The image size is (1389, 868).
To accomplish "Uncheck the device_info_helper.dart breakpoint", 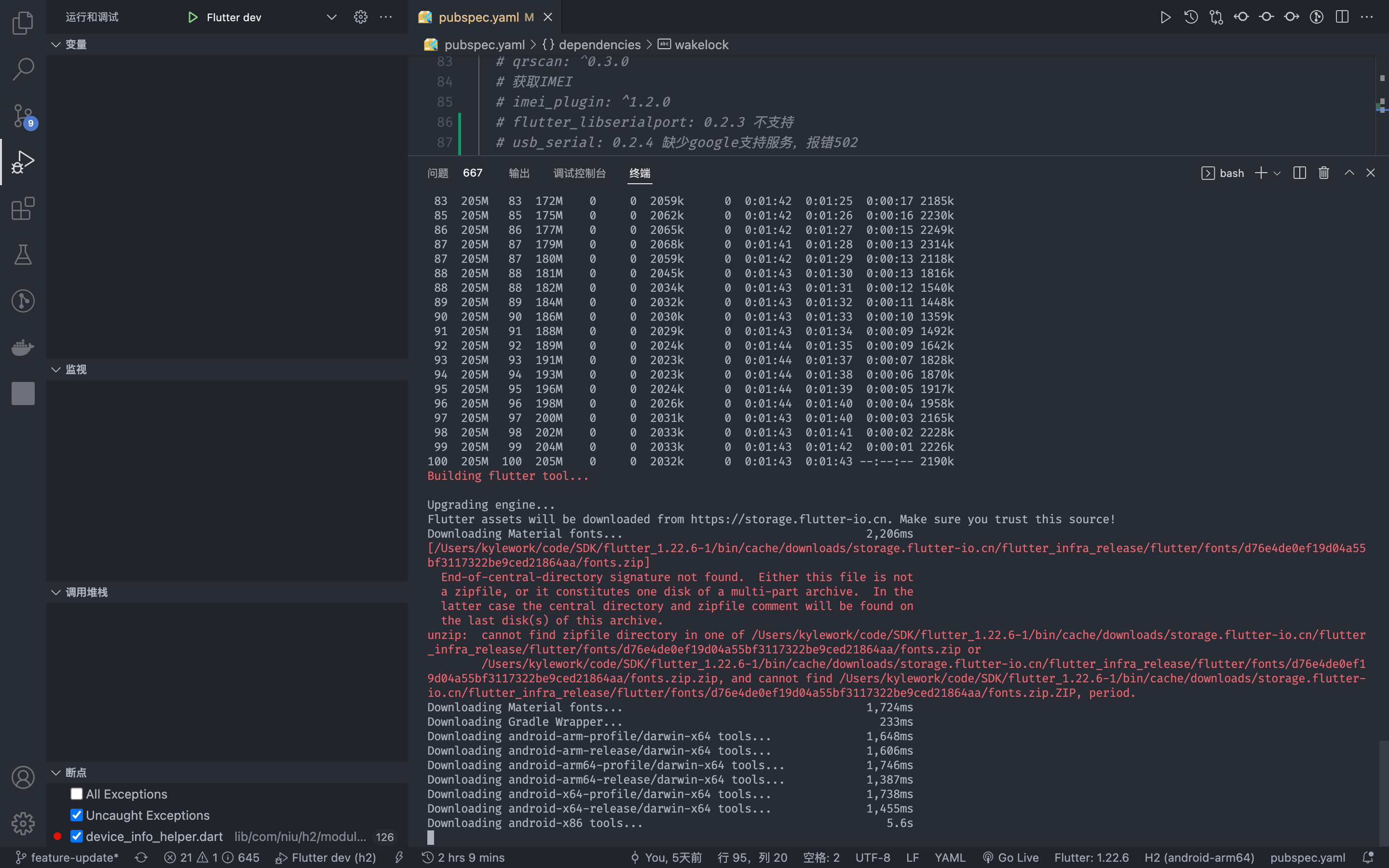I will [x=76, y=836].
